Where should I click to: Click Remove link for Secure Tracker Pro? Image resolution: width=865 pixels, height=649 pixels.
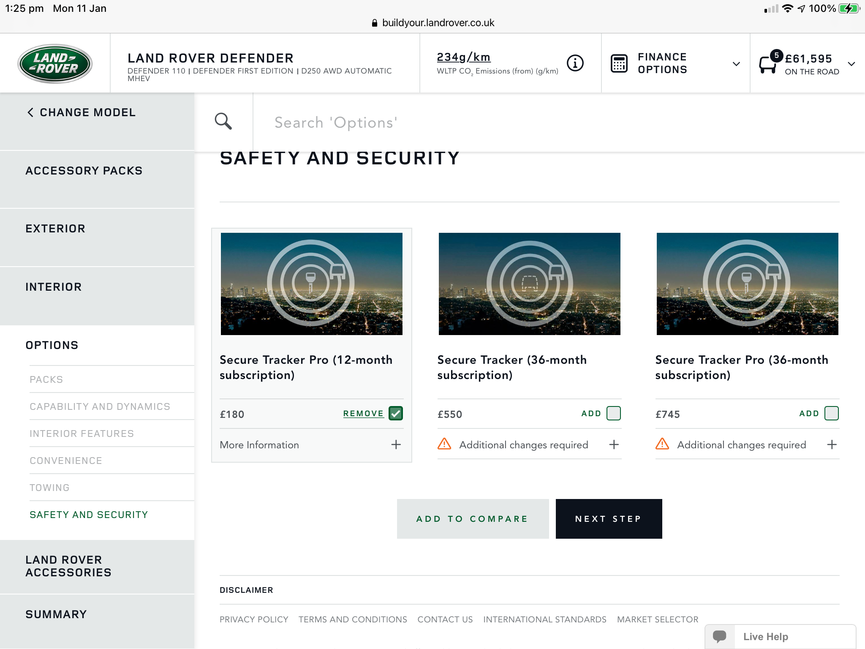pyautogui.click(x=363, y=413)
